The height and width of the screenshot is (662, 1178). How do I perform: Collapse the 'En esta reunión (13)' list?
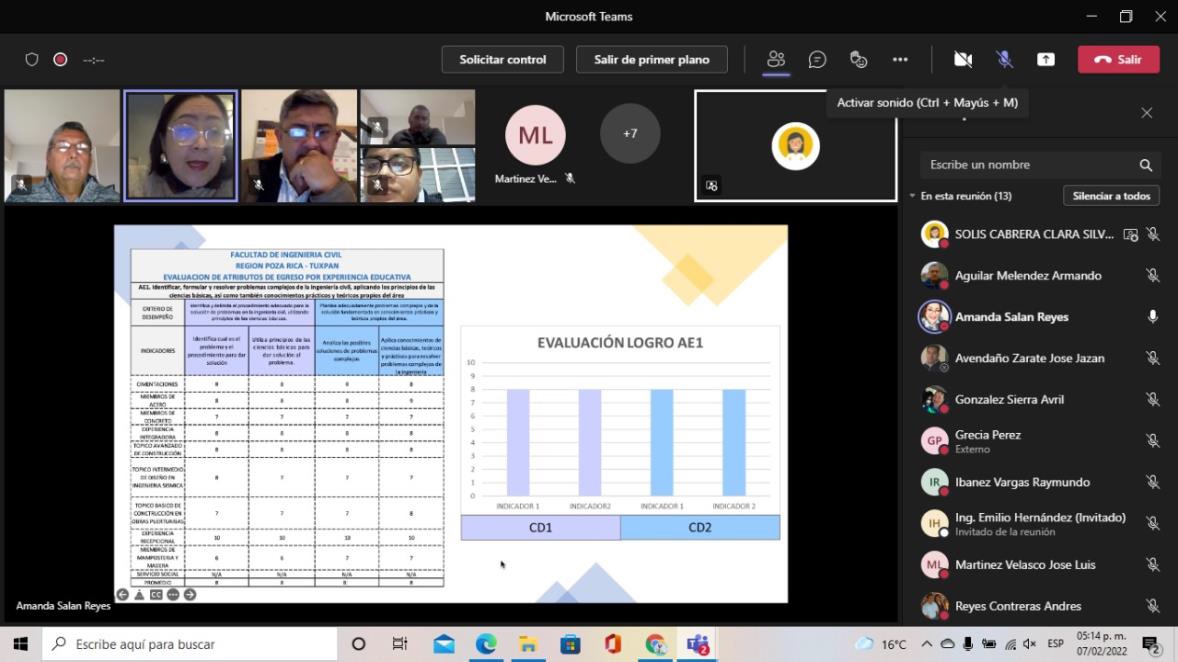coord(912,196)
